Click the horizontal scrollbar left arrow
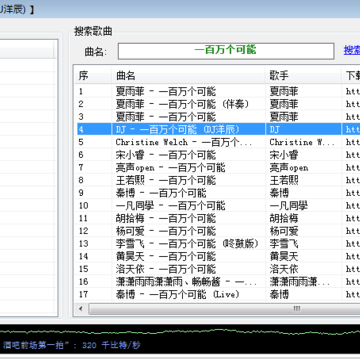 (81, 309)
